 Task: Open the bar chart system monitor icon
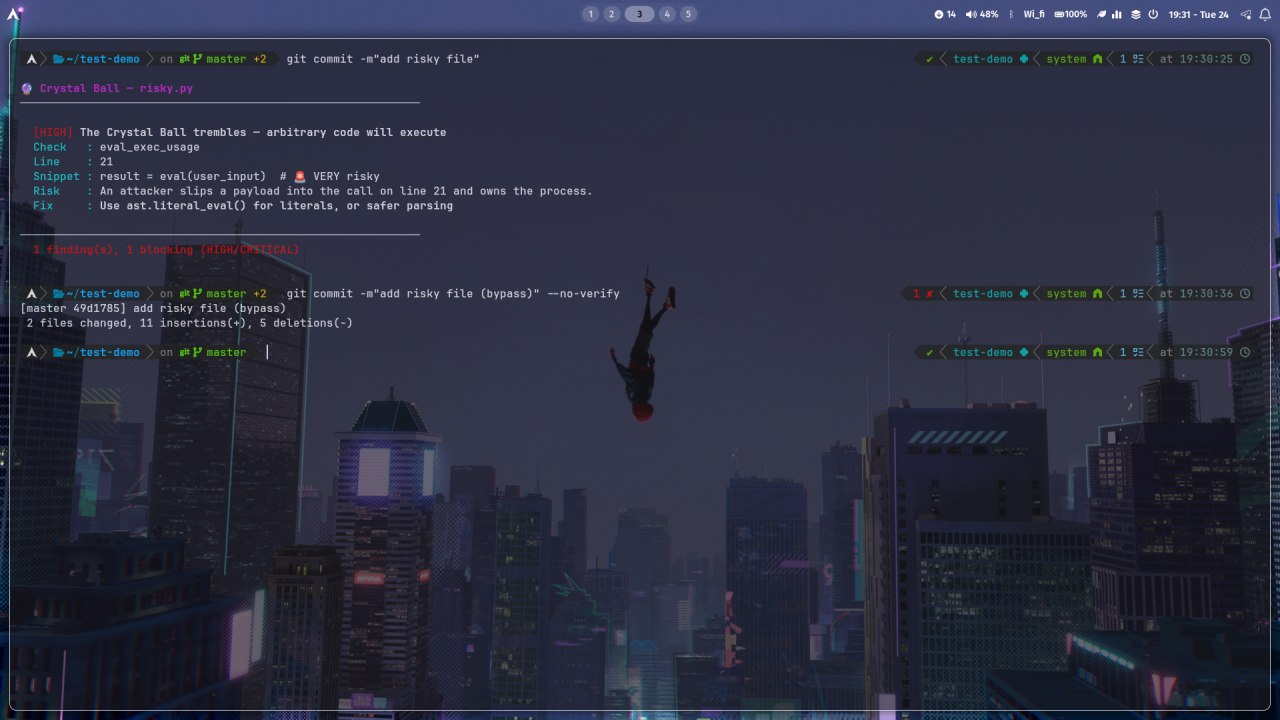[1117, 14]
